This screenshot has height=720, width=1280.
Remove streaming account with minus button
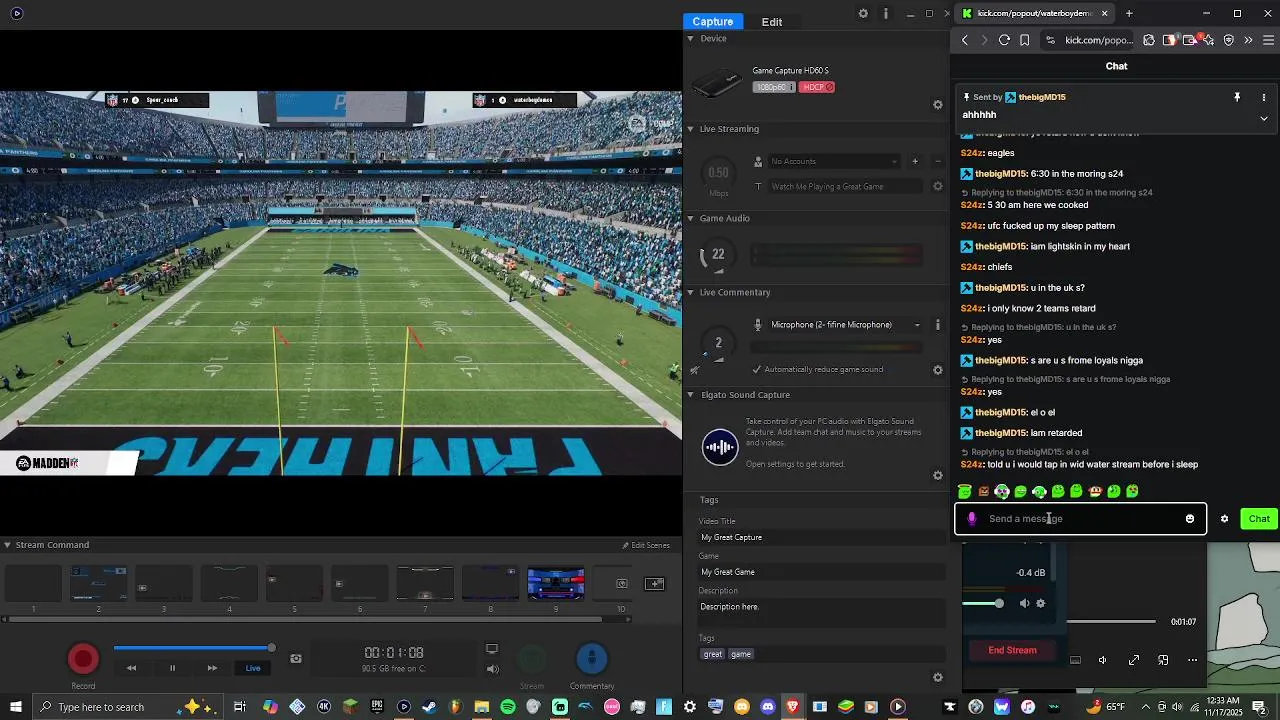[938, 161]
